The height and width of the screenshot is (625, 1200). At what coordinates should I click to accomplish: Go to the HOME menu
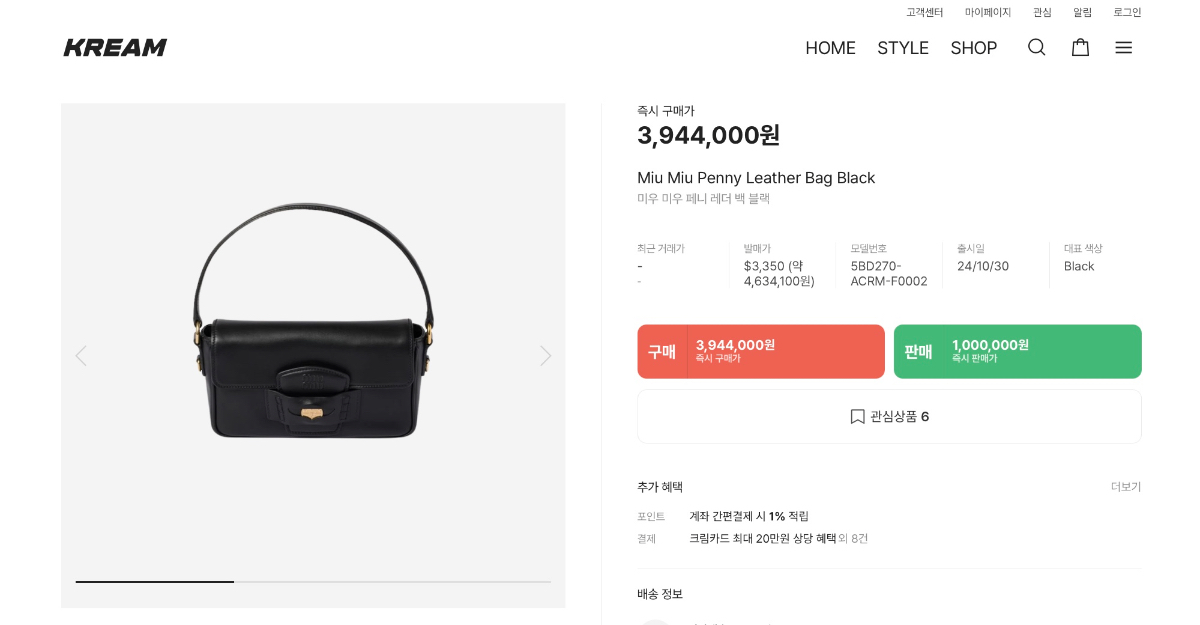[x=830, y=48]
